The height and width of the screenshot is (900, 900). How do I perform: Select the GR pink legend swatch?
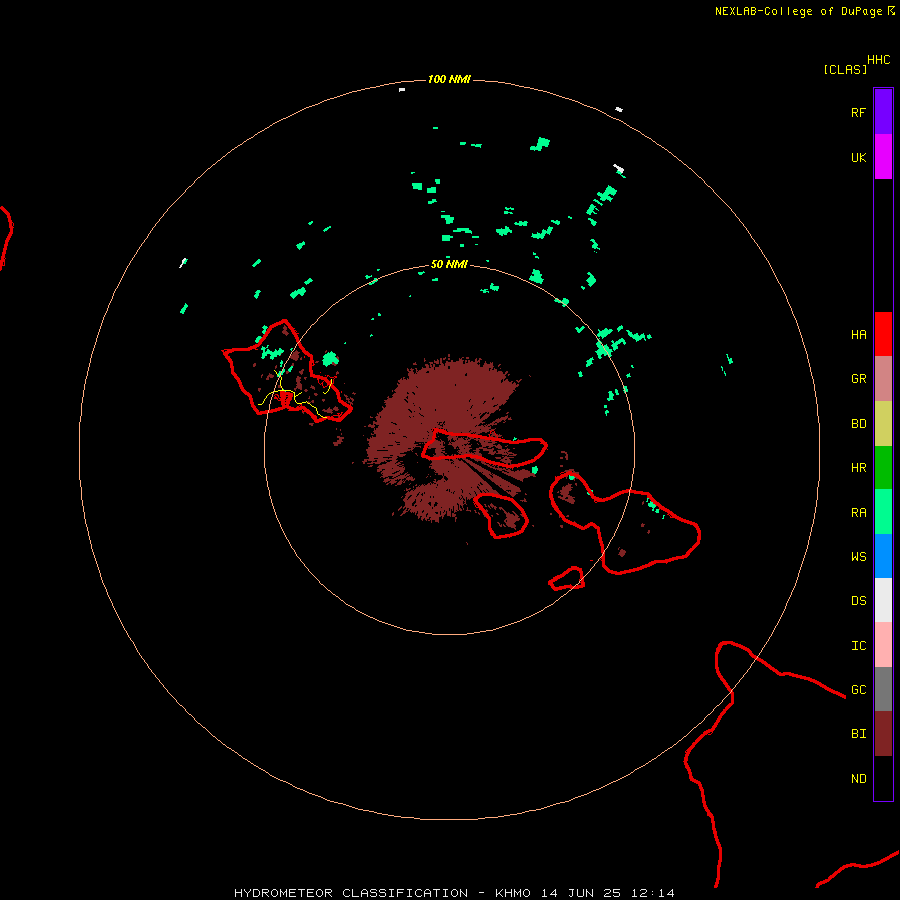coord(883,379)
